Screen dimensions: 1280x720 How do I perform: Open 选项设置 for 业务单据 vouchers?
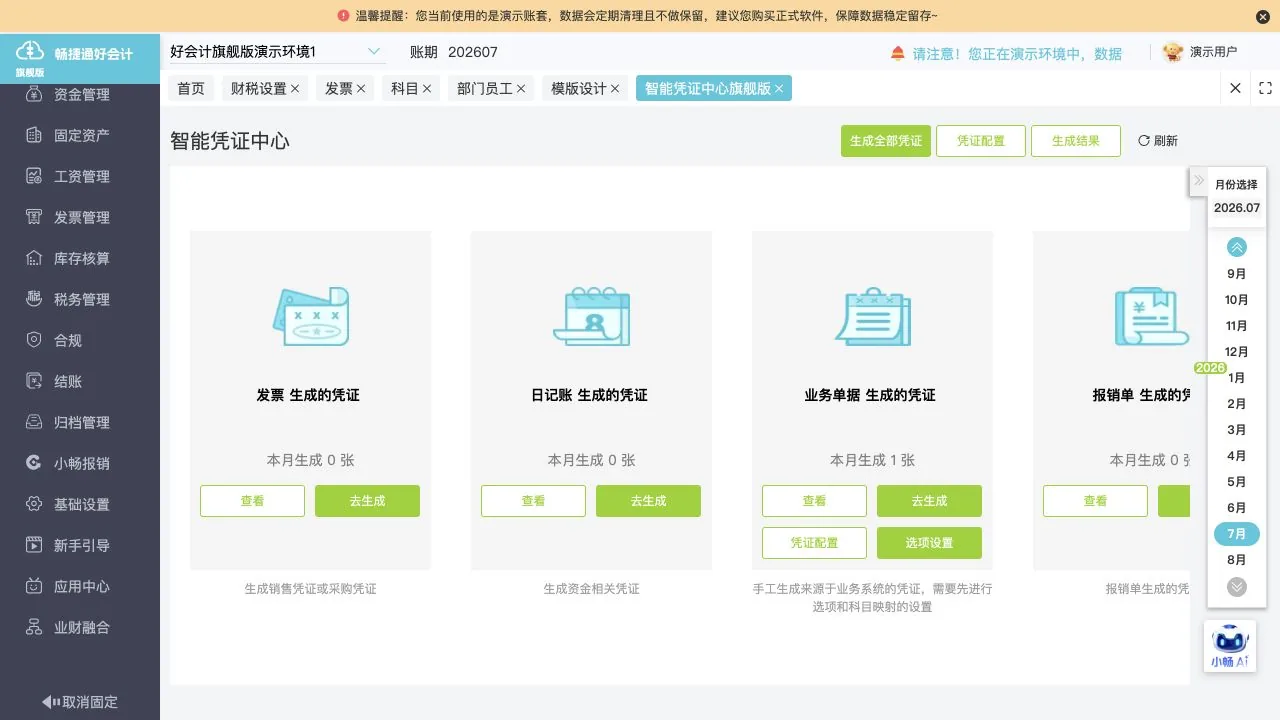click(x=929, y=543)
